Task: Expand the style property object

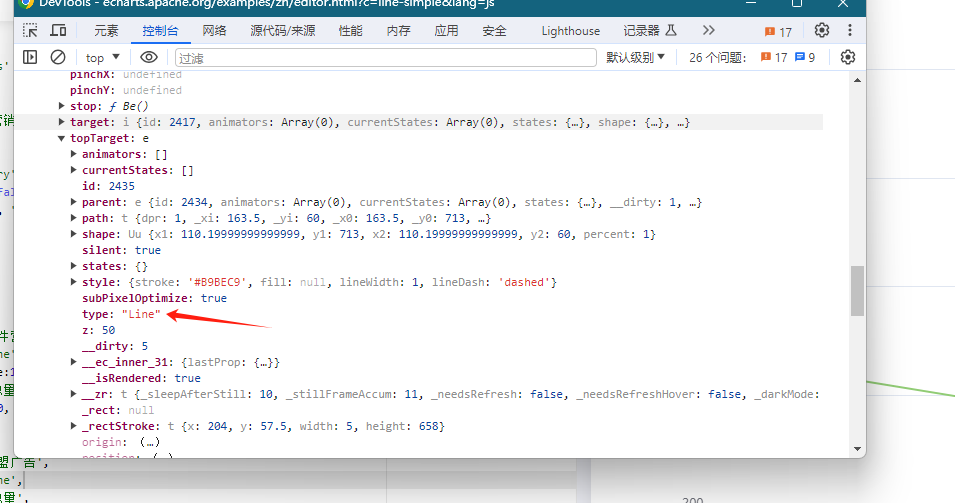Action: click(75, 282)
